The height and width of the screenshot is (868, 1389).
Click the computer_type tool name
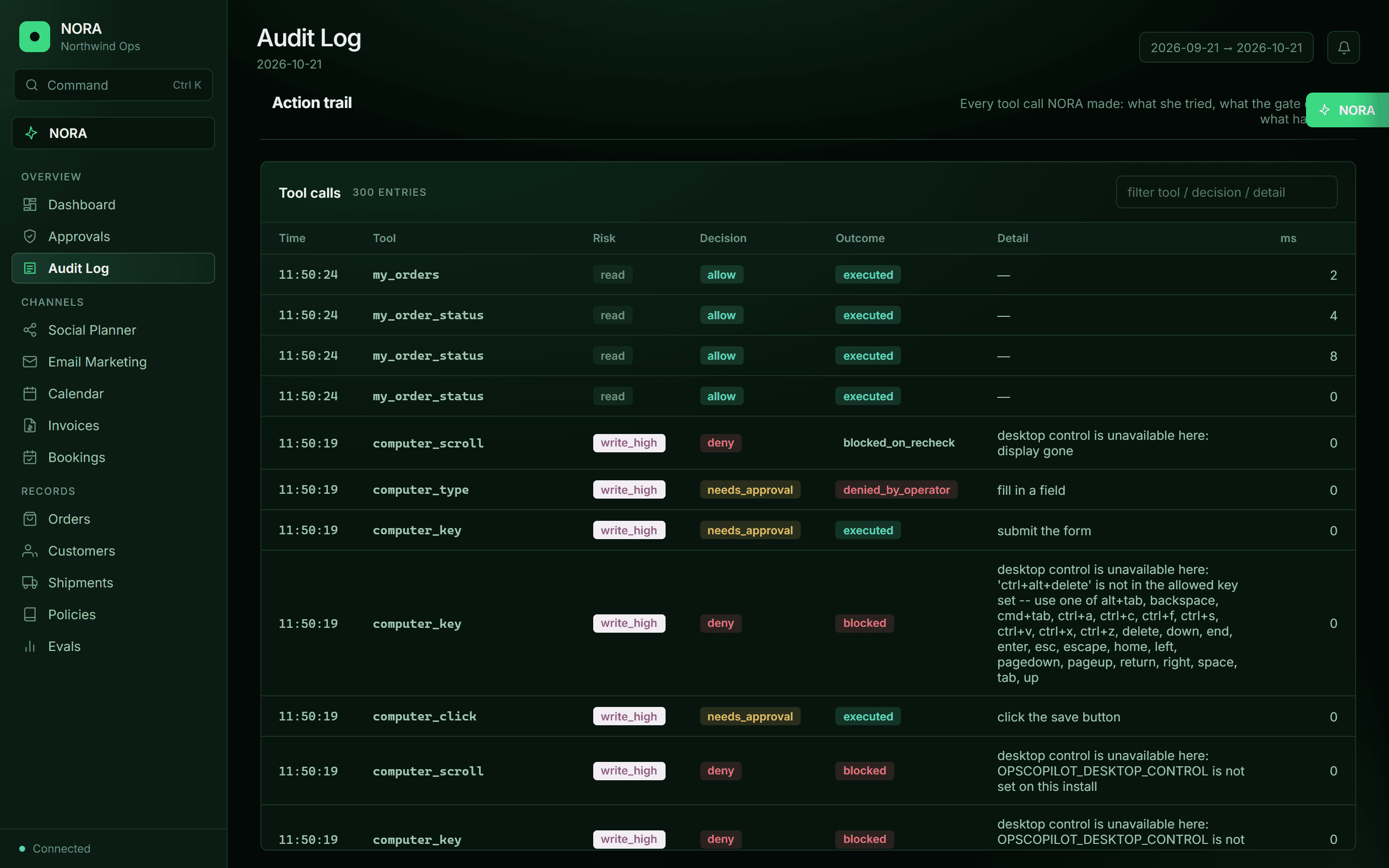click(x=421, y=489)
